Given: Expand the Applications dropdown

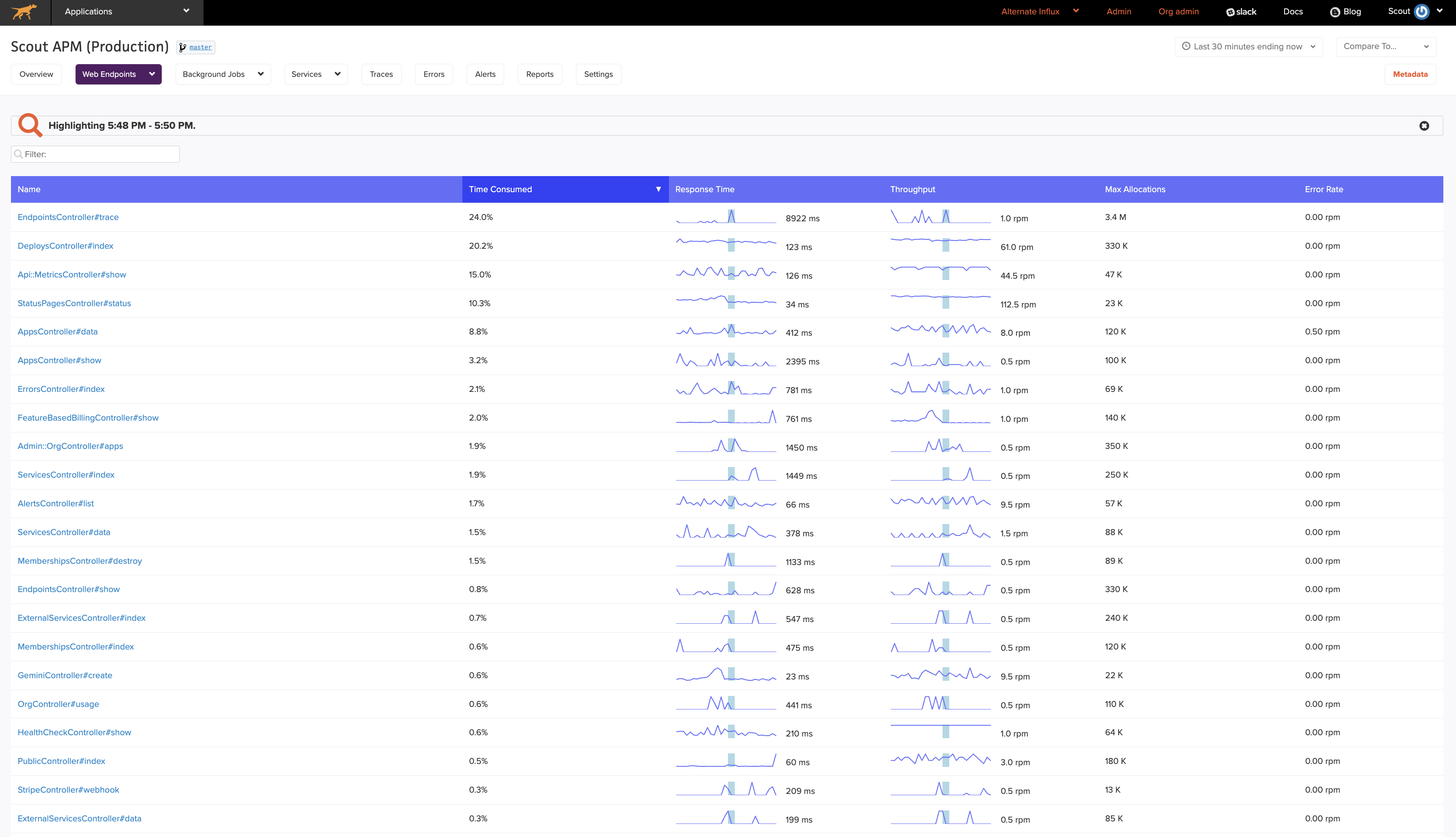Looking at the screenshot, I should (127, 12).
